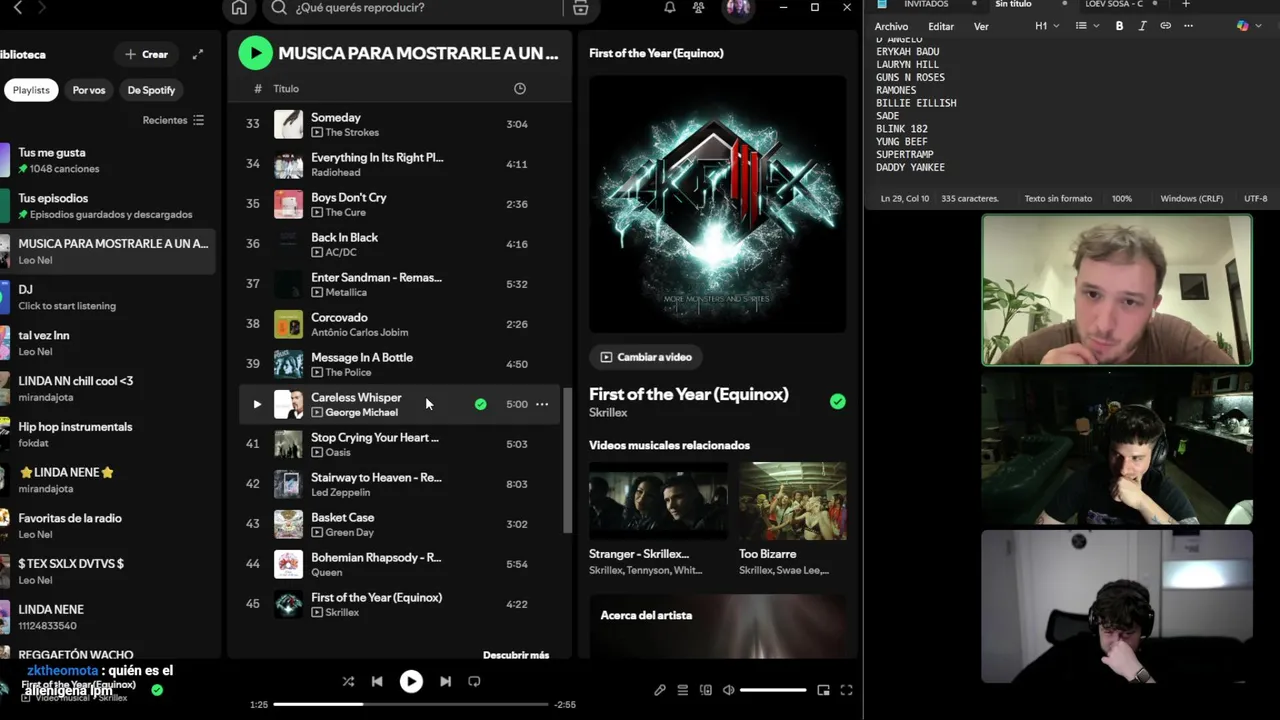Expand the H1 heading dropdown in Notepad

pos(1047,26)
